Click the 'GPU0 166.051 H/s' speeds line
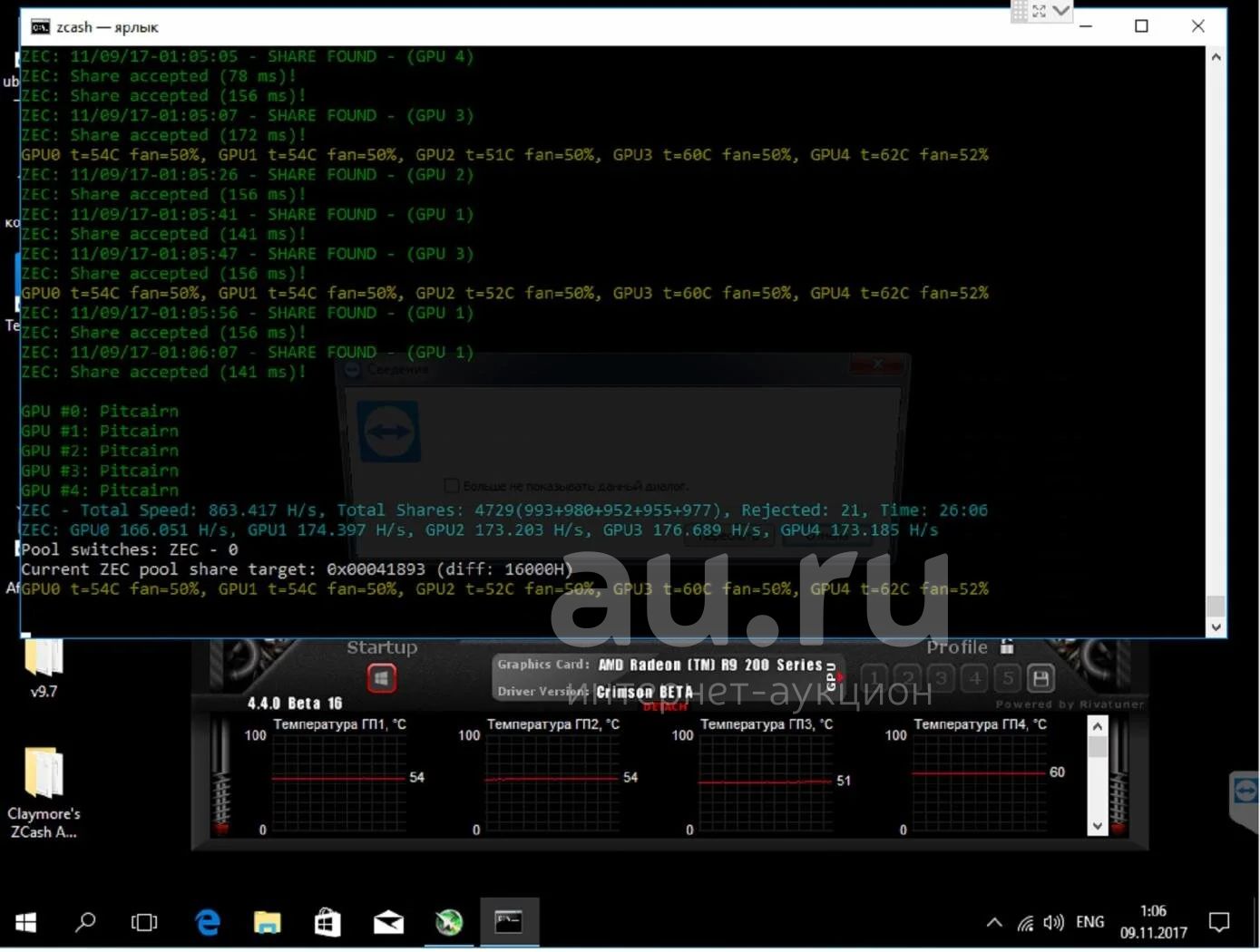The height and width of the screenshot is (952, 1260). (480, 530)
